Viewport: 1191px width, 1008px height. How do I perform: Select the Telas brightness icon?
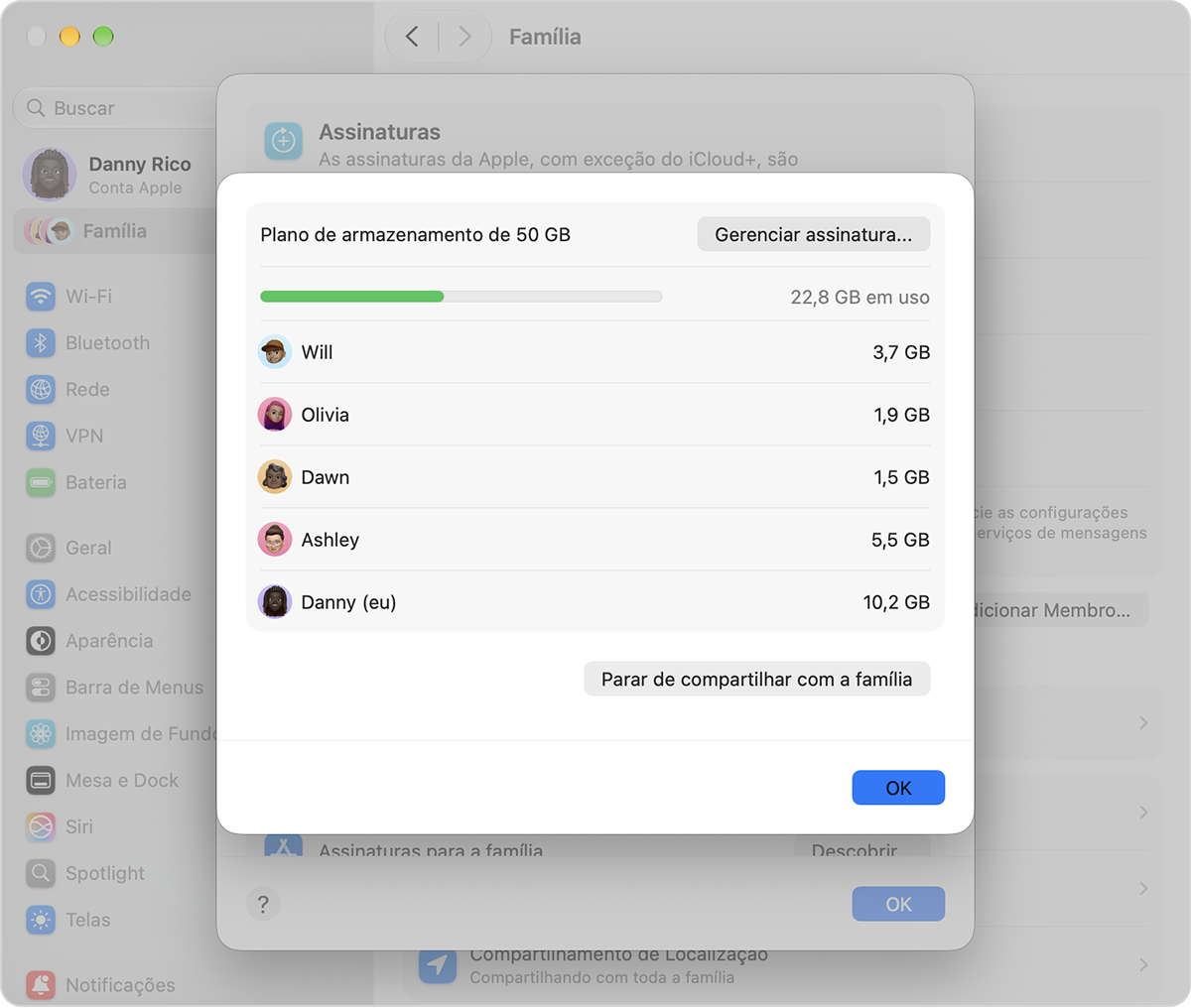(41, 920)
